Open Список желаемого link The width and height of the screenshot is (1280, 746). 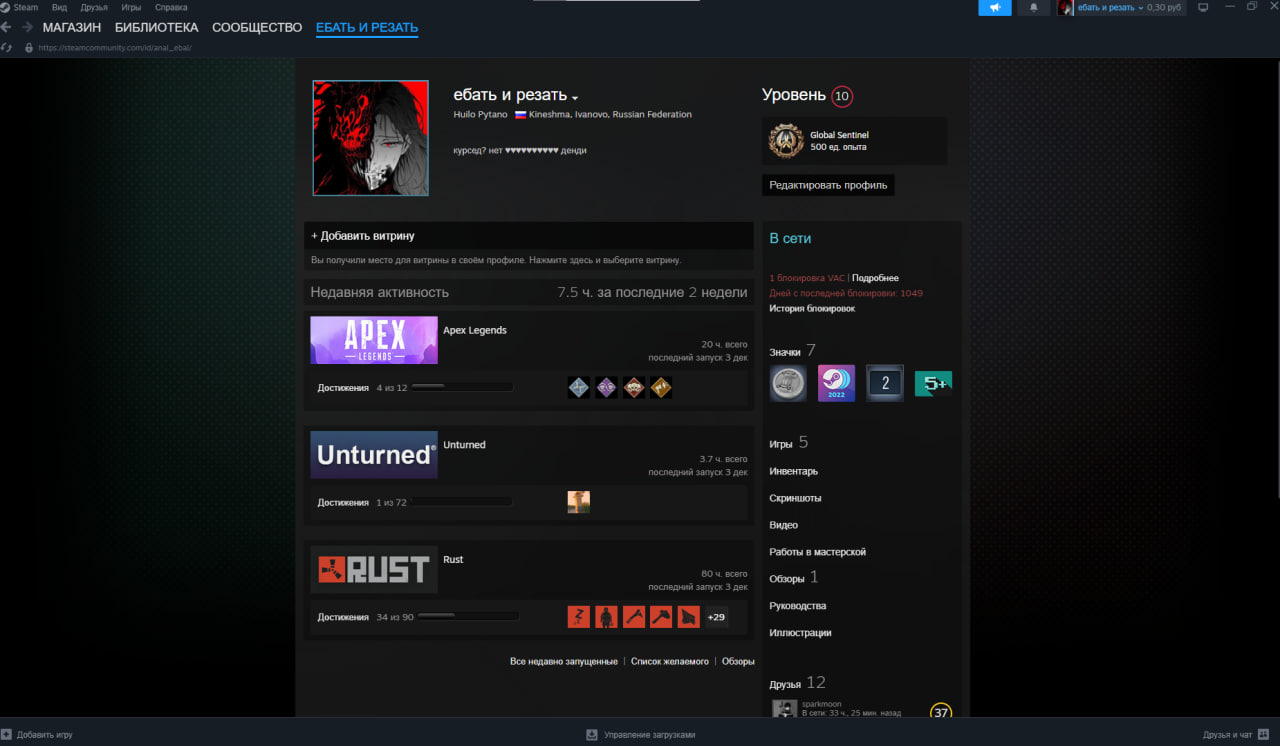click(670, 662)
